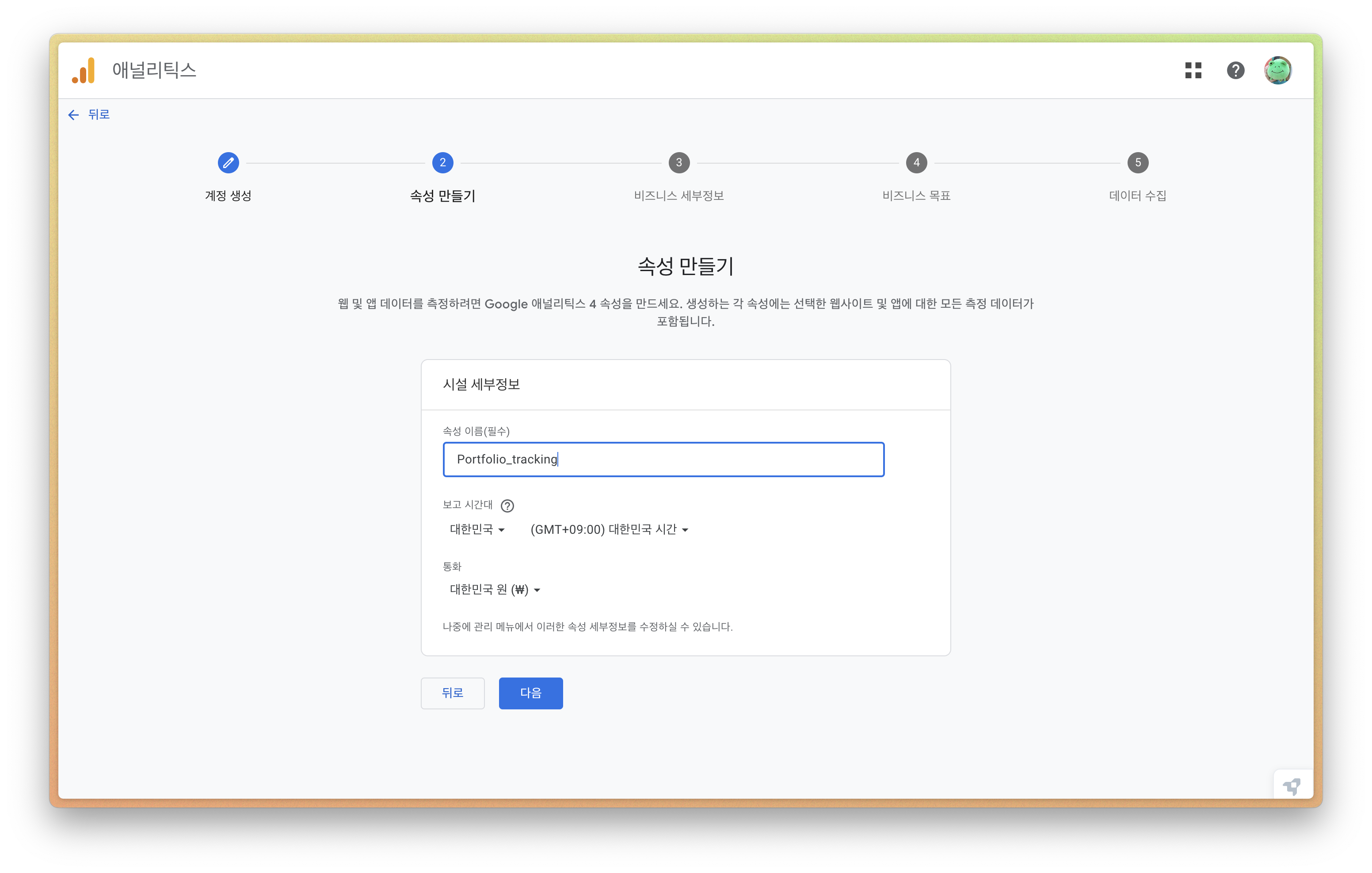Open the help question mark icon
1372x873 pixels.
1235,70
